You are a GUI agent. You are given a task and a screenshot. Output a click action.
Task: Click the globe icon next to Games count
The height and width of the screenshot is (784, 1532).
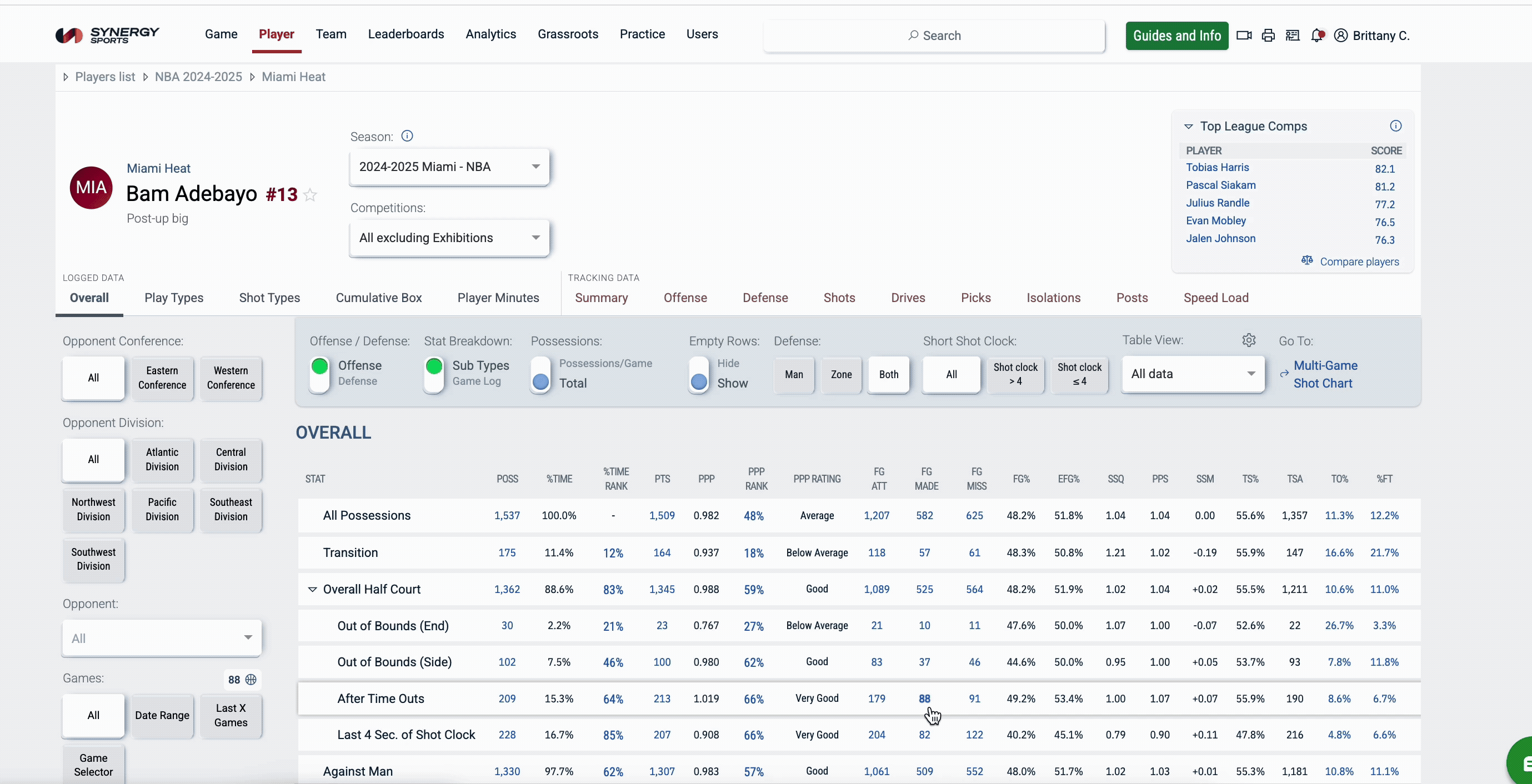(251, 680)
